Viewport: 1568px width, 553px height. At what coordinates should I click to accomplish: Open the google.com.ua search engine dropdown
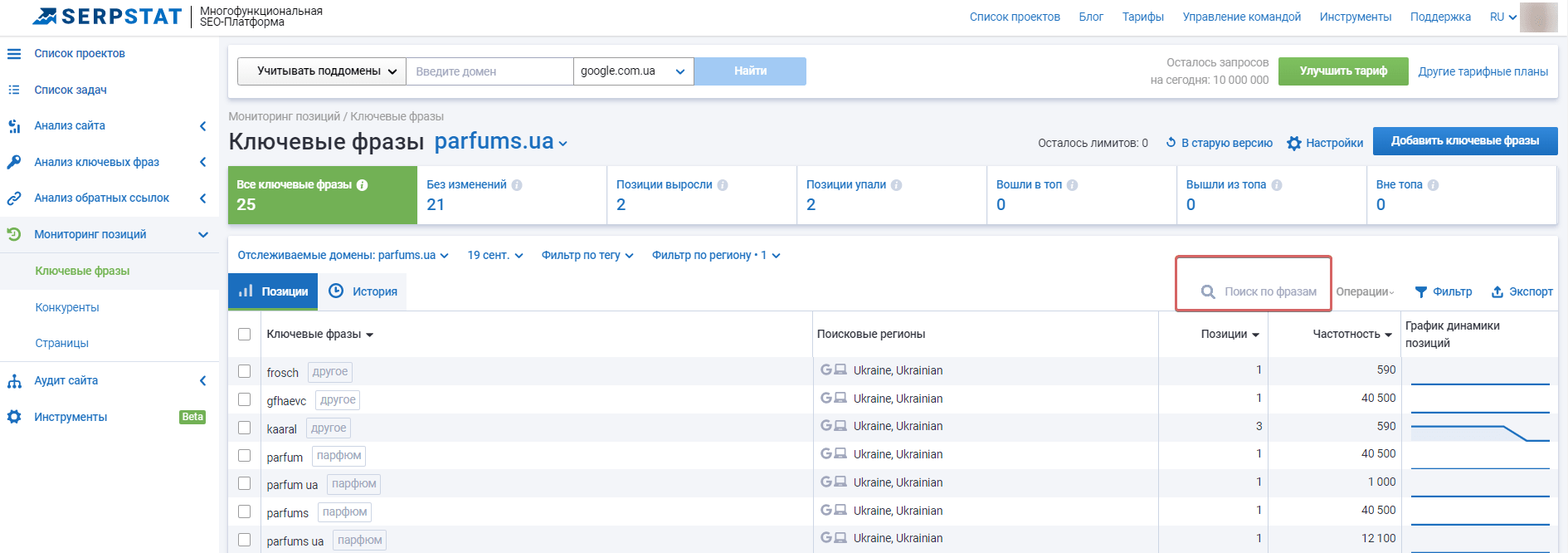pyautogui.click(x=634, y=71)
